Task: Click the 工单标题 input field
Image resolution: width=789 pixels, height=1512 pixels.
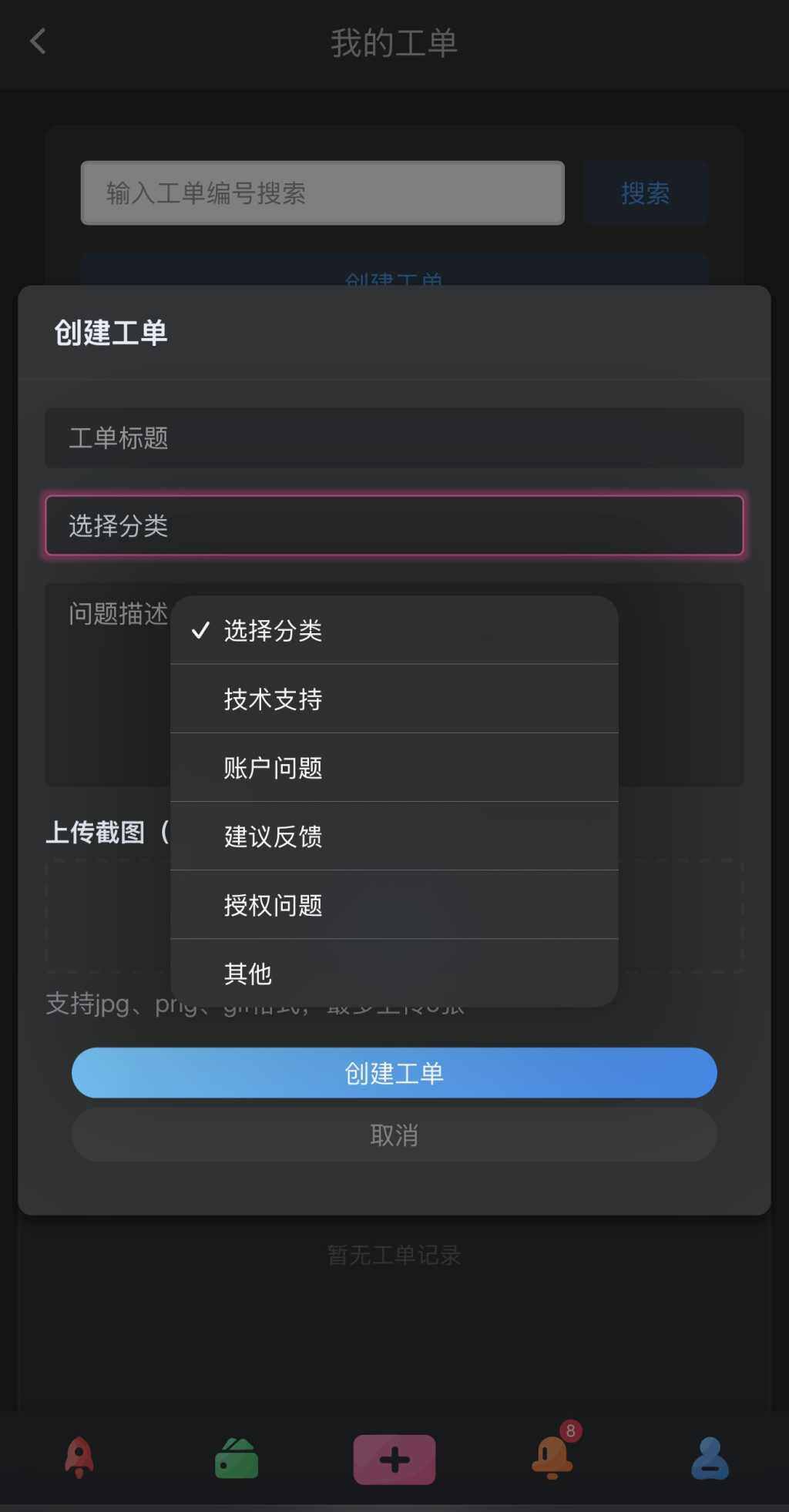Action: (x=394, y=438)
